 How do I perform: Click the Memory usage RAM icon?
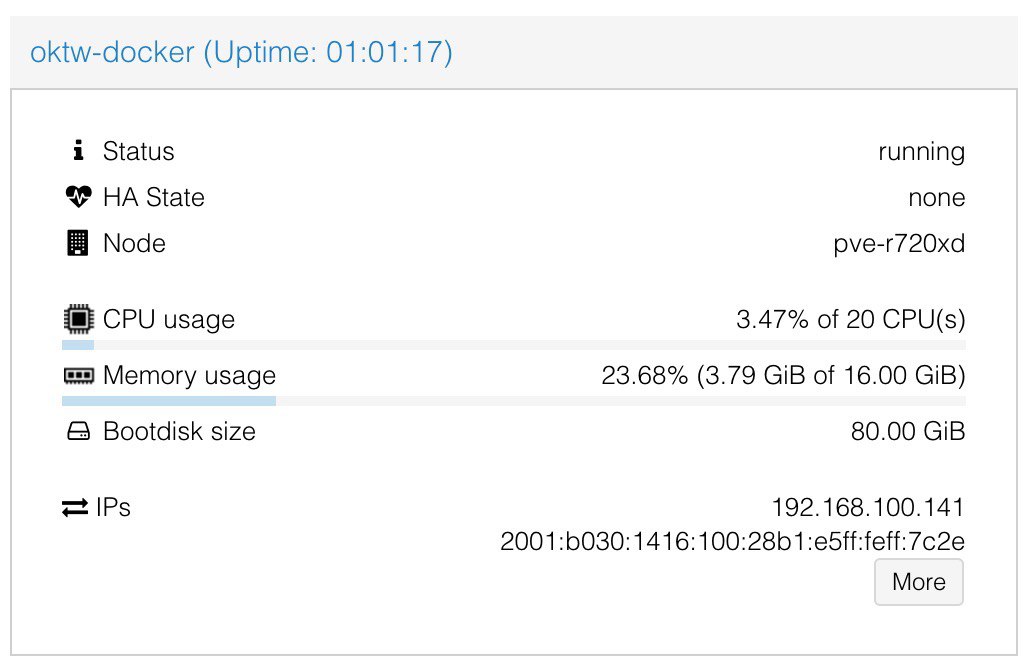click(79, 376)
